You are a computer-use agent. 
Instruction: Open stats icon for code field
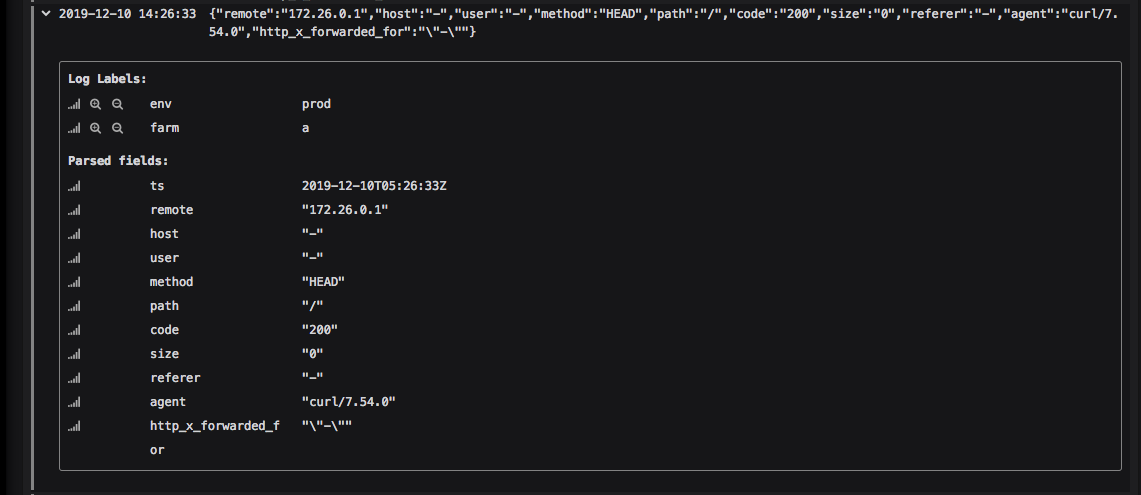(74, 330)
